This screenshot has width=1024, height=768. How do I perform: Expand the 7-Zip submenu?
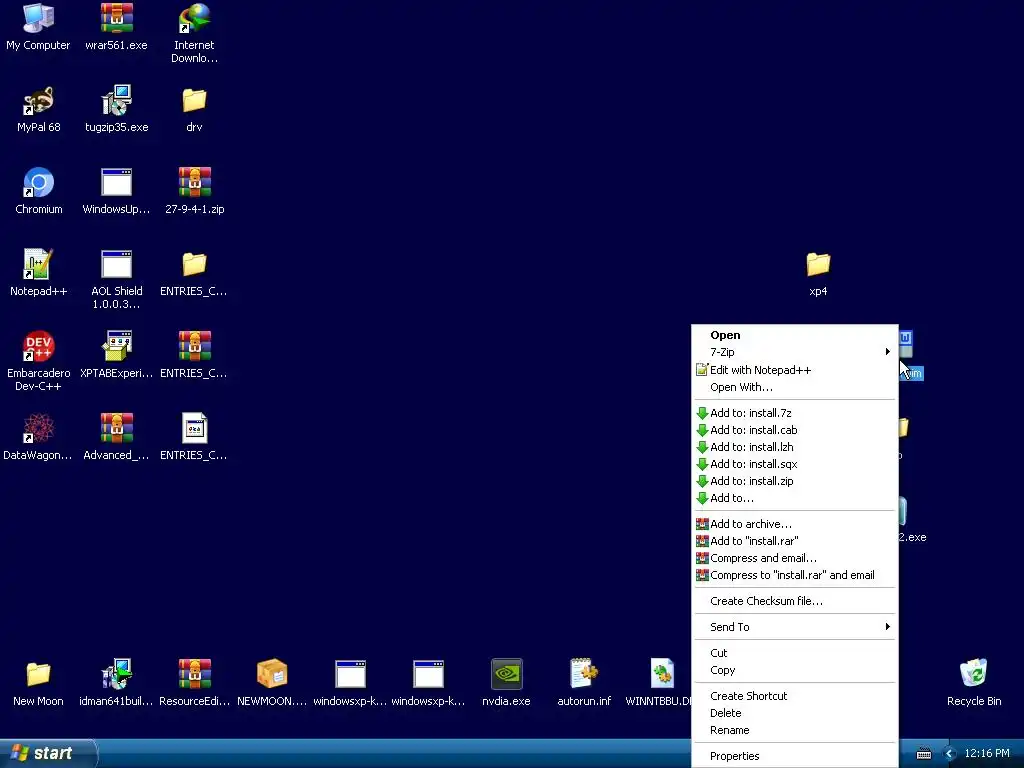click(795, 352)
